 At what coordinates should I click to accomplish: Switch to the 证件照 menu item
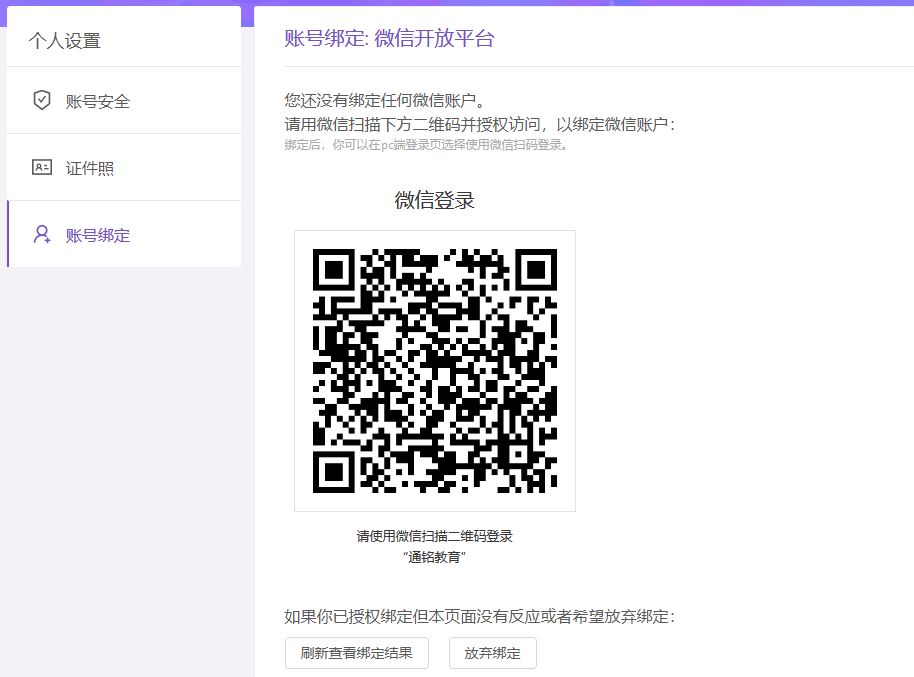(x=90, y=168)
